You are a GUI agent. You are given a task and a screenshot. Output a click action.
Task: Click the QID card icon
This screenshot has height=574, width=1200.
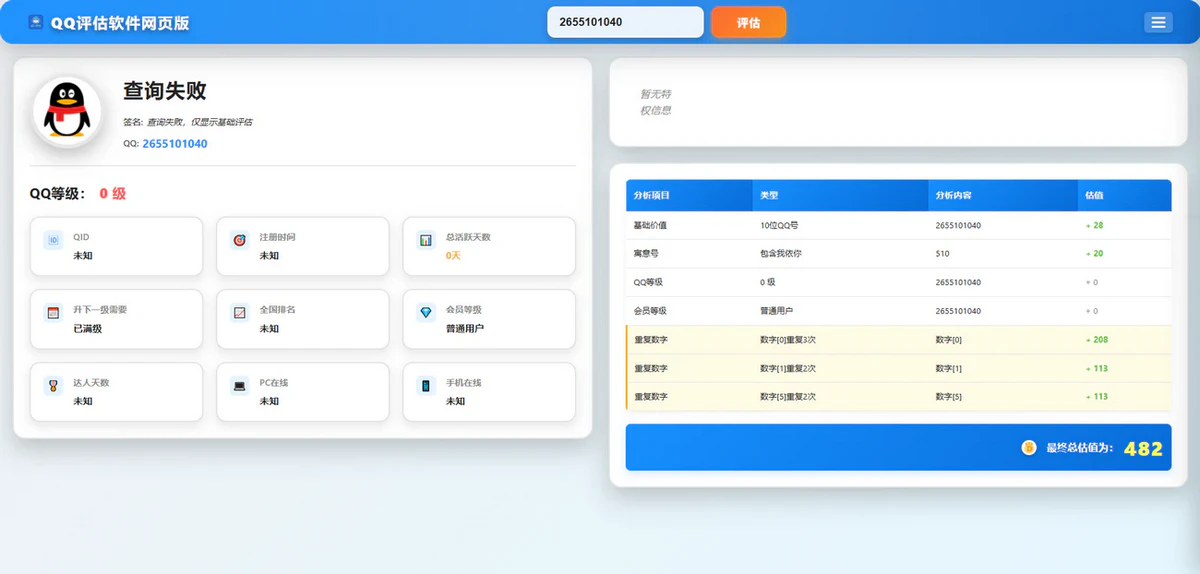(x=53, y=240)
